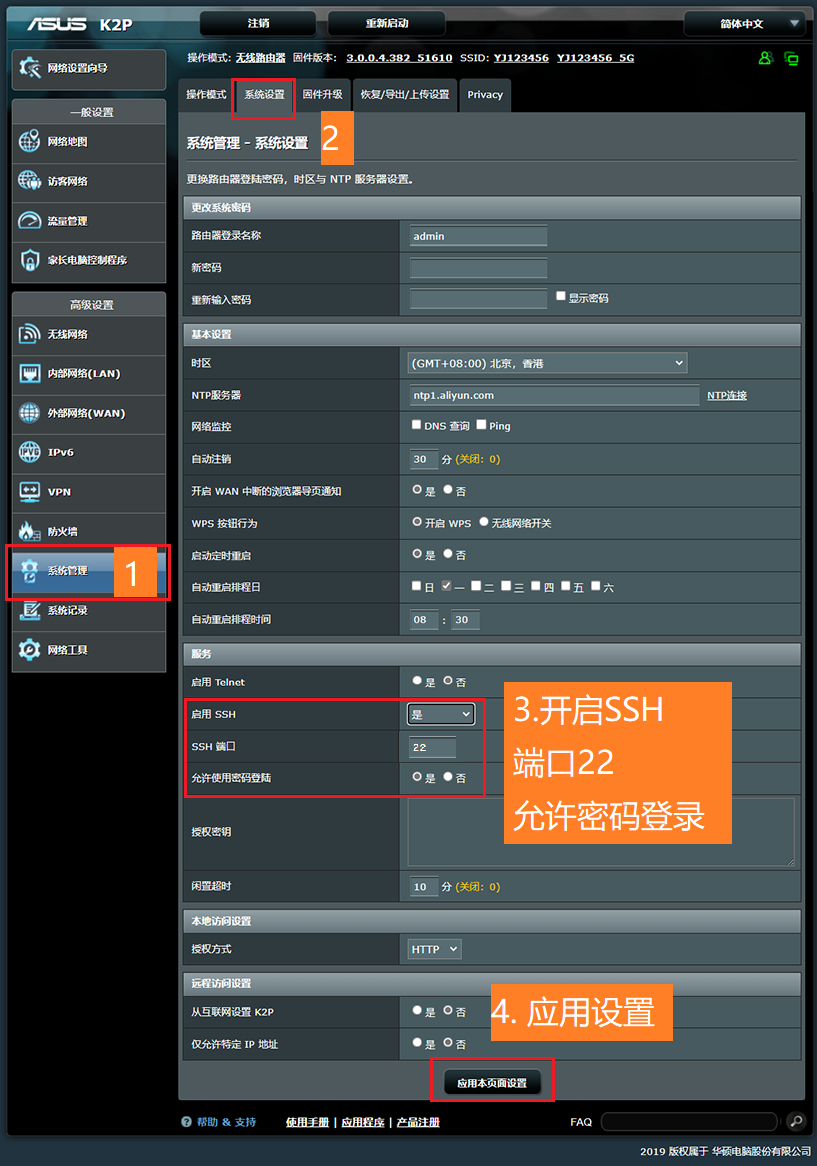Screen dimensions: 817x1166
Task: Click the traffic management gauge icon
Action: [x=30, y=221]
